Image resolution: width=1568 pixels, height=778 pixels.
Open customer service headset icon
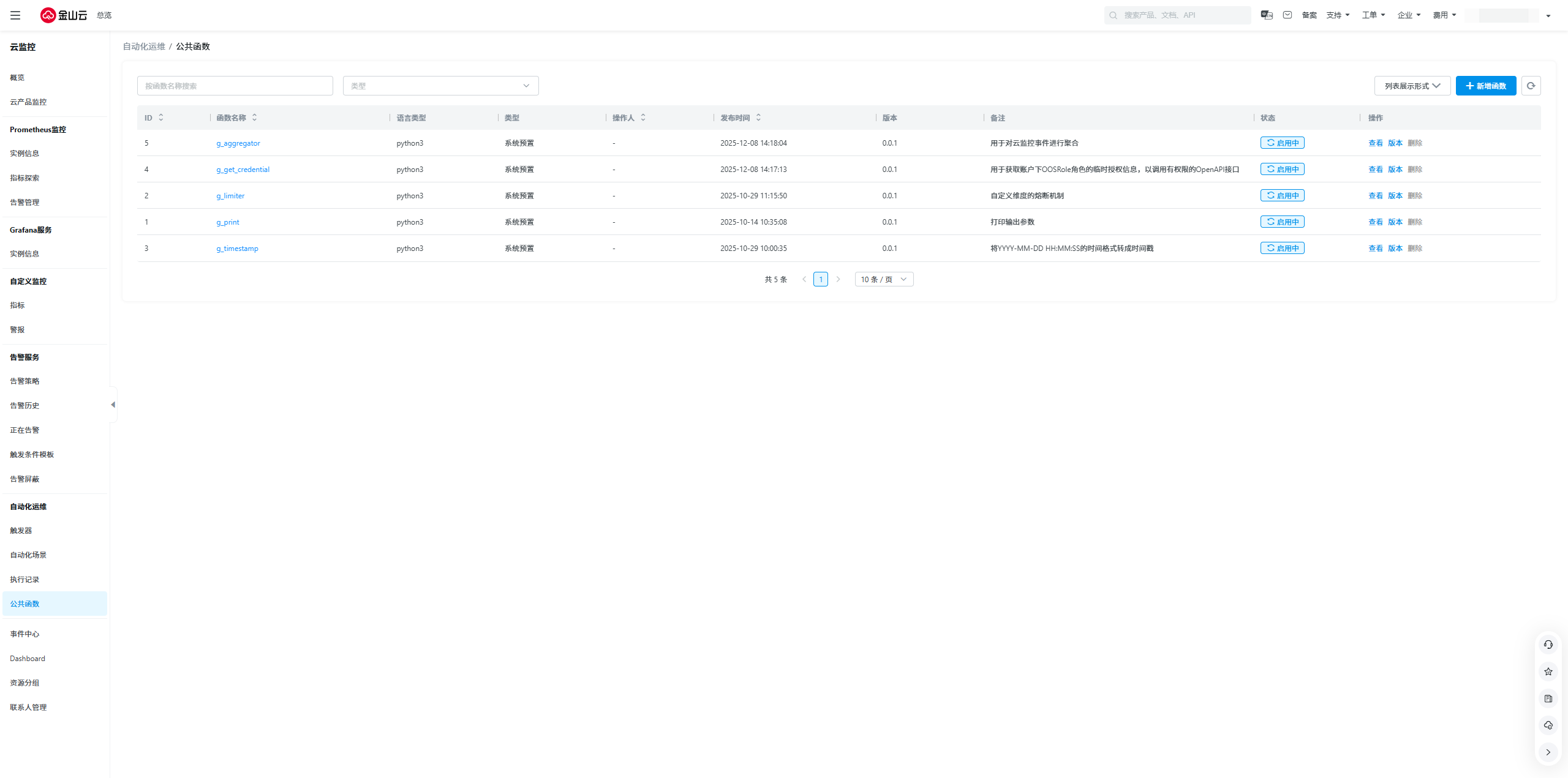pos(1548,645)
